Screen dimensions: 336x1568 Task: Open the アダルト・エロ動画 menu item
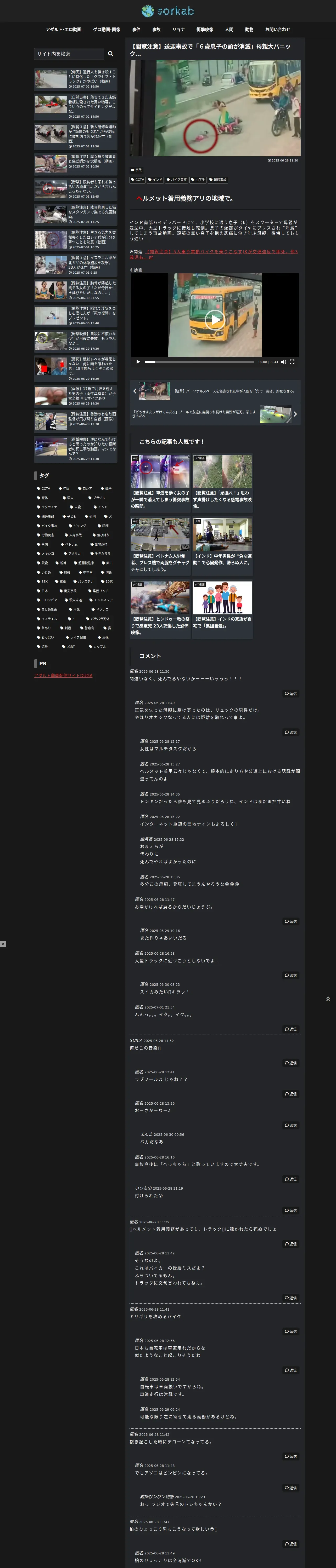pyautogui.click(x=63, y=29)
